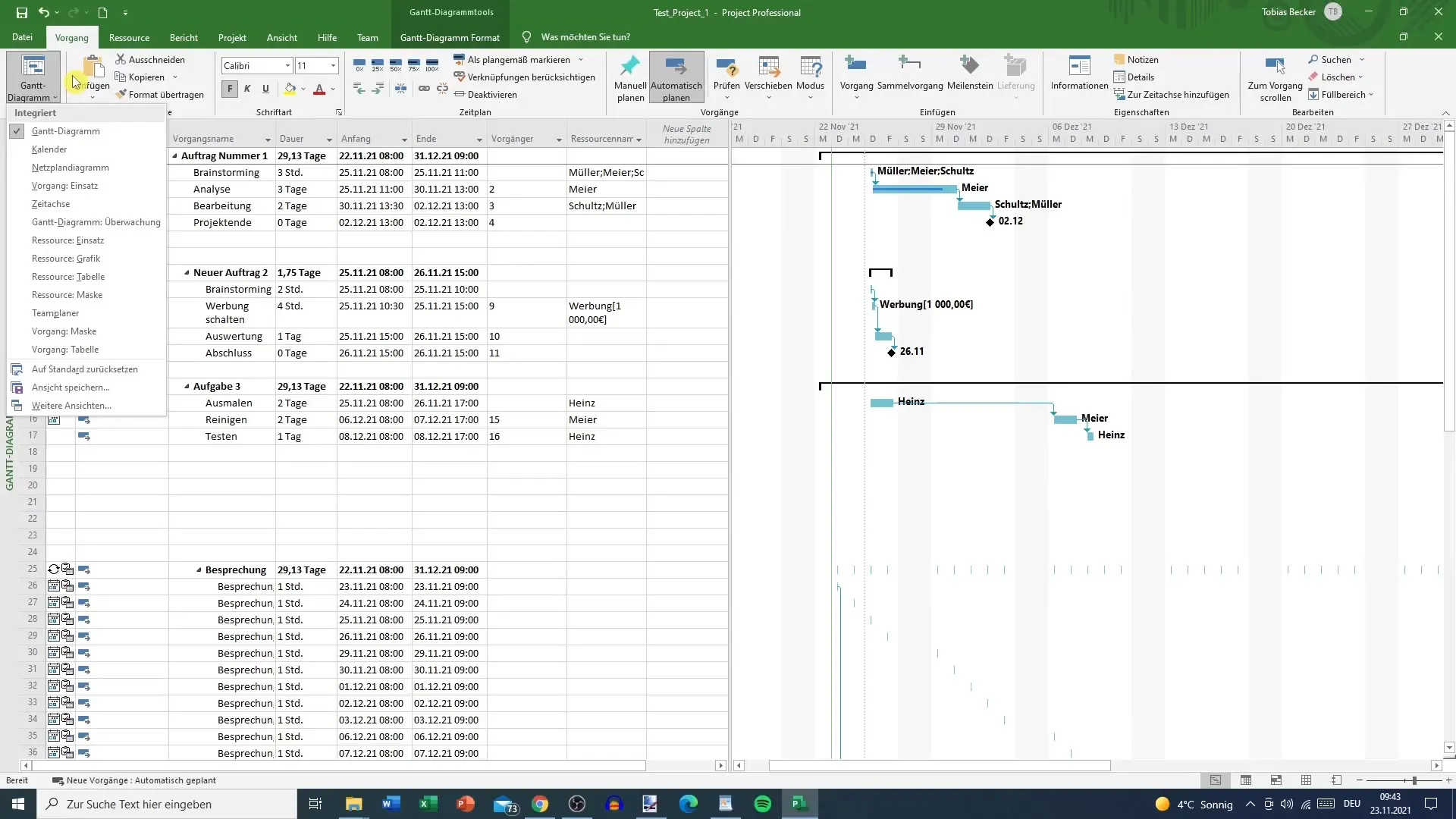Click the Details icon

point(1119,77)
